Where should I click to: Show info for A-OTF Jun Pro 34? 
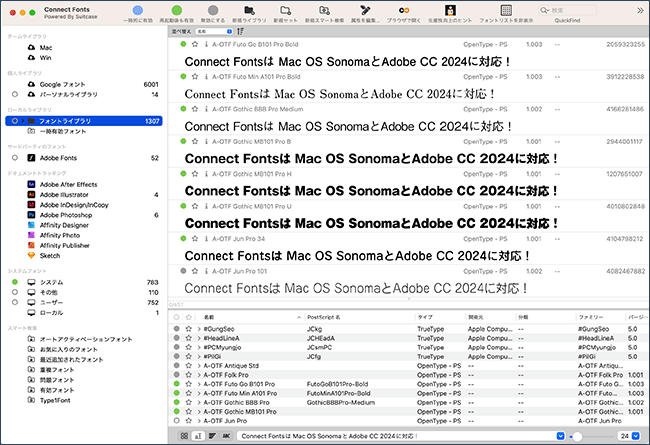206,238
